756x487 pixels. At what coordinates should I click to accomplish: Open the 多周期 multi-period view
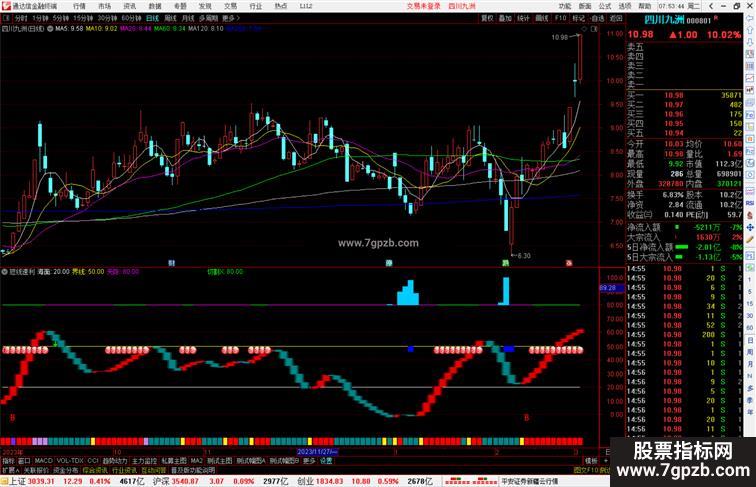pyautogui.click(x=208, y=18)
